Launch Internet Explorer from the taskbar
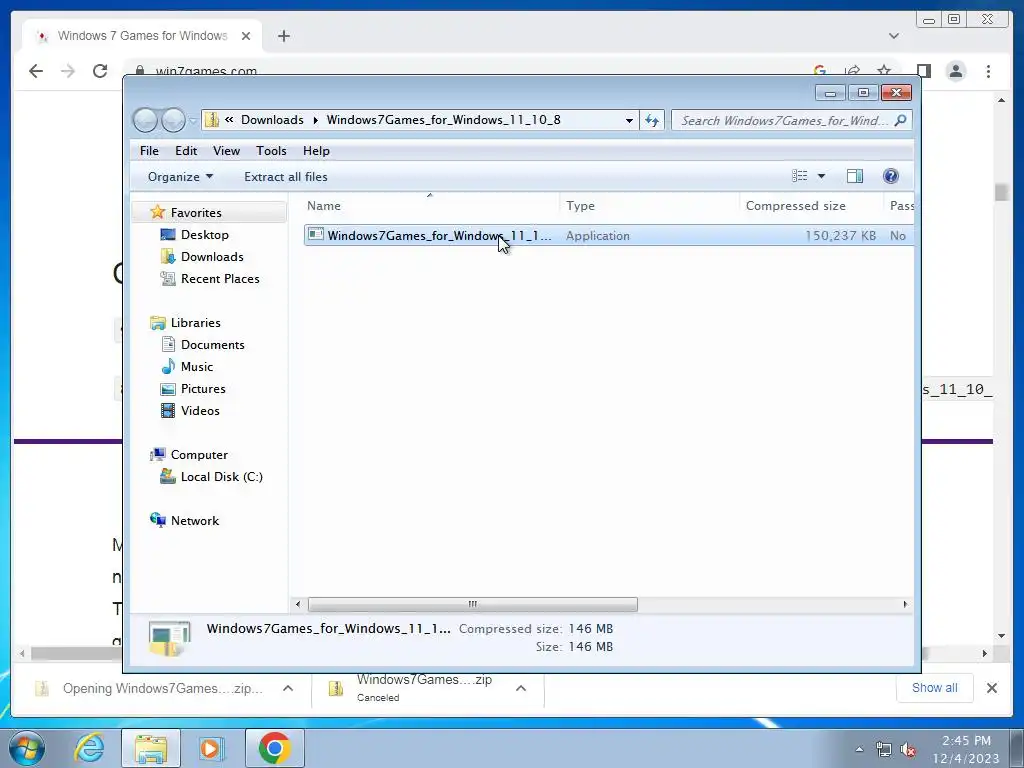This screenshot has height=768, width=1024. tap(89, 748)
